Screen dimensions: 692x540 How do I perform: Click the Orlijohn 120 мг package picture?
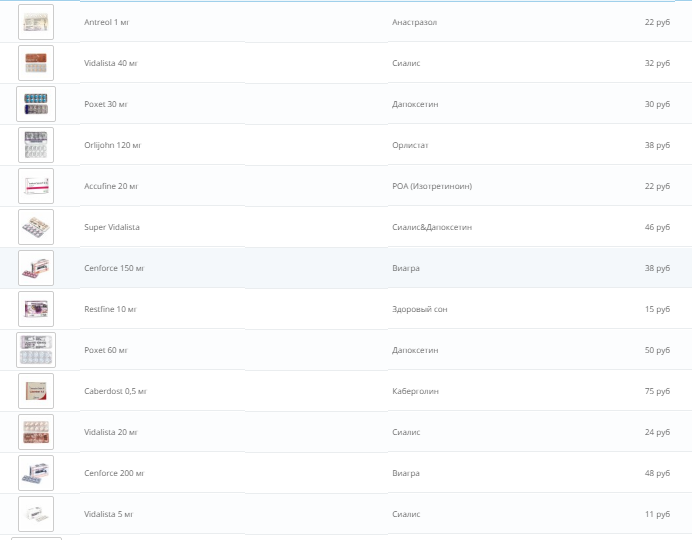click(x=36, y=145)
